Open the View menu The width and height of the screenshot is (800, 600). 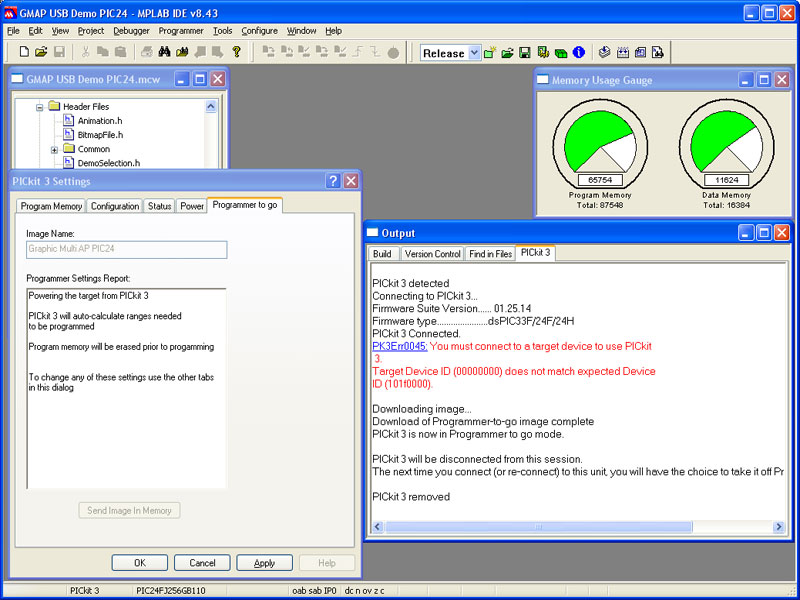click(60, 31)
